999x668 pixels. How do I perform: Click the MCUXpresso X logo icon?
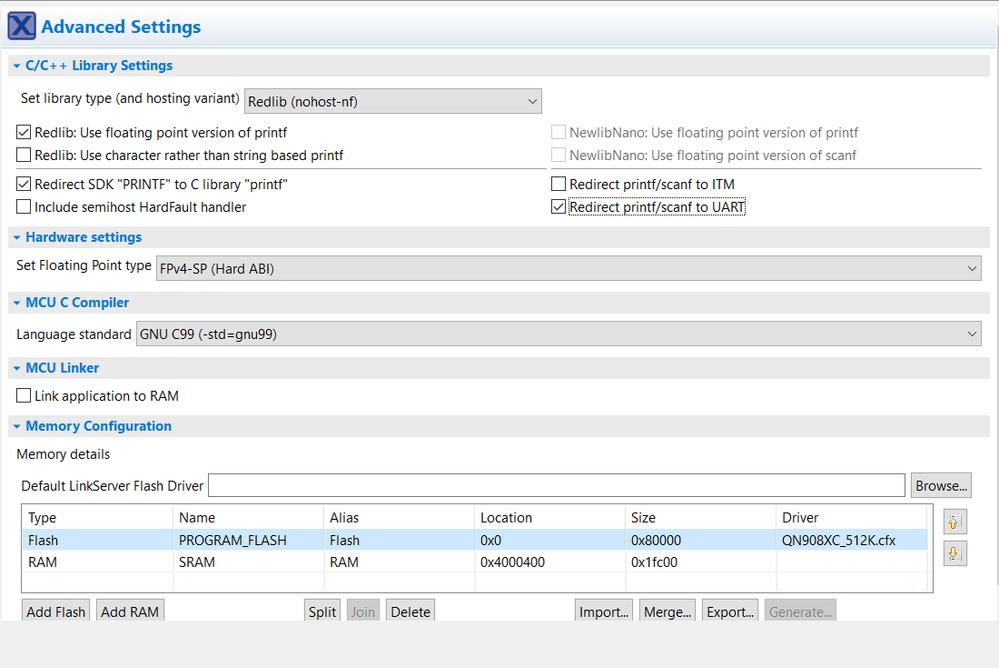point(21,27)
